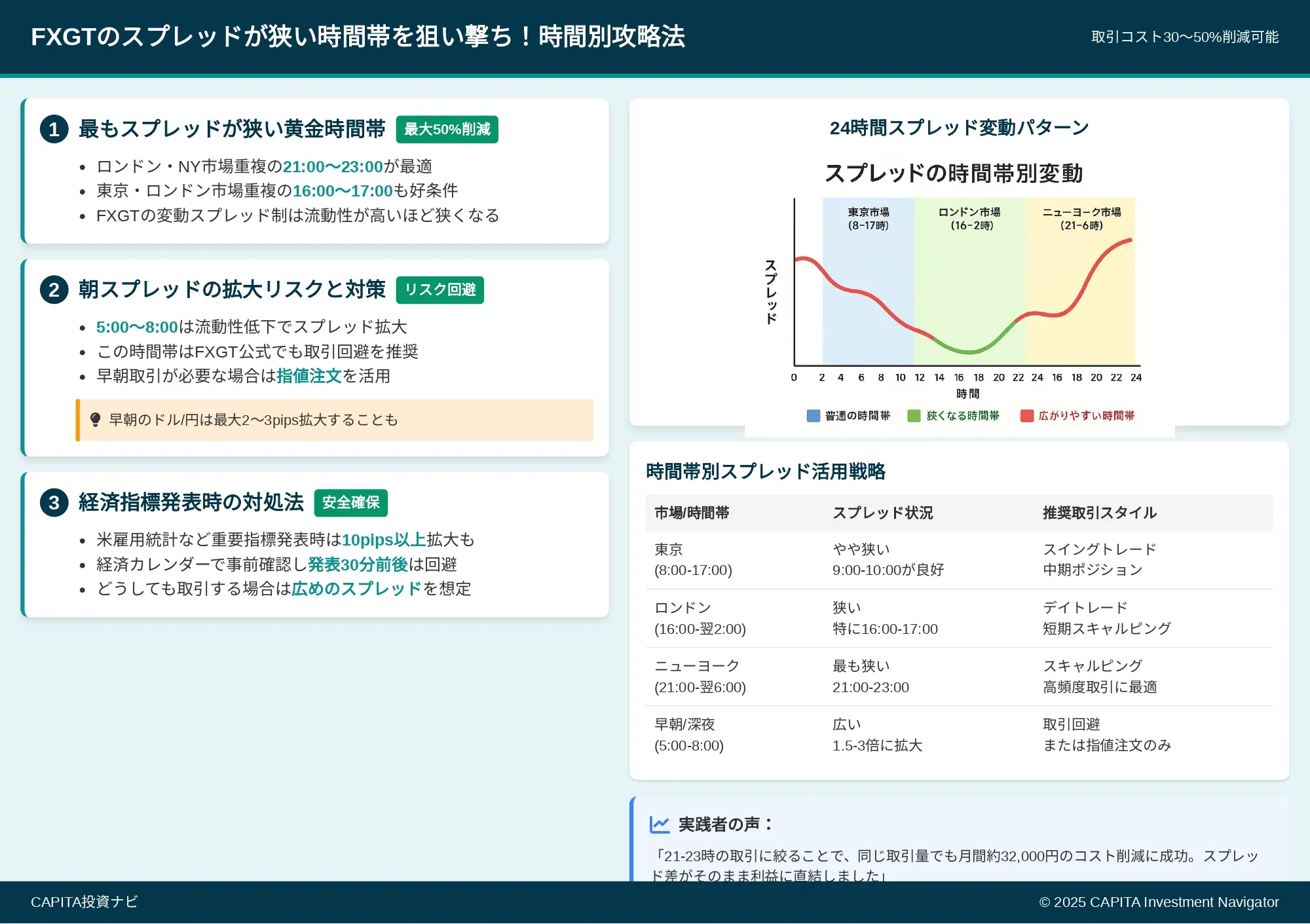Click the 最大50%削減 green badge
1310x924 pixels.
(x=447, y=130)
